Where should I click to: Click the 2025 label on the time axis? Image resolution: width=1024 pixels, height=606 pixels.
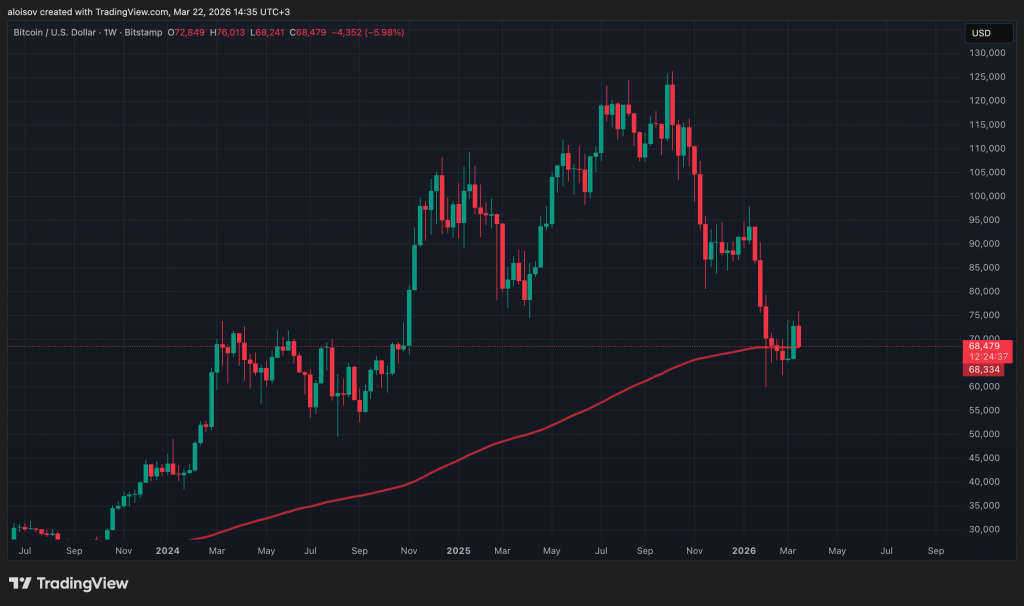pyautogui.click(x=458, y=550)
